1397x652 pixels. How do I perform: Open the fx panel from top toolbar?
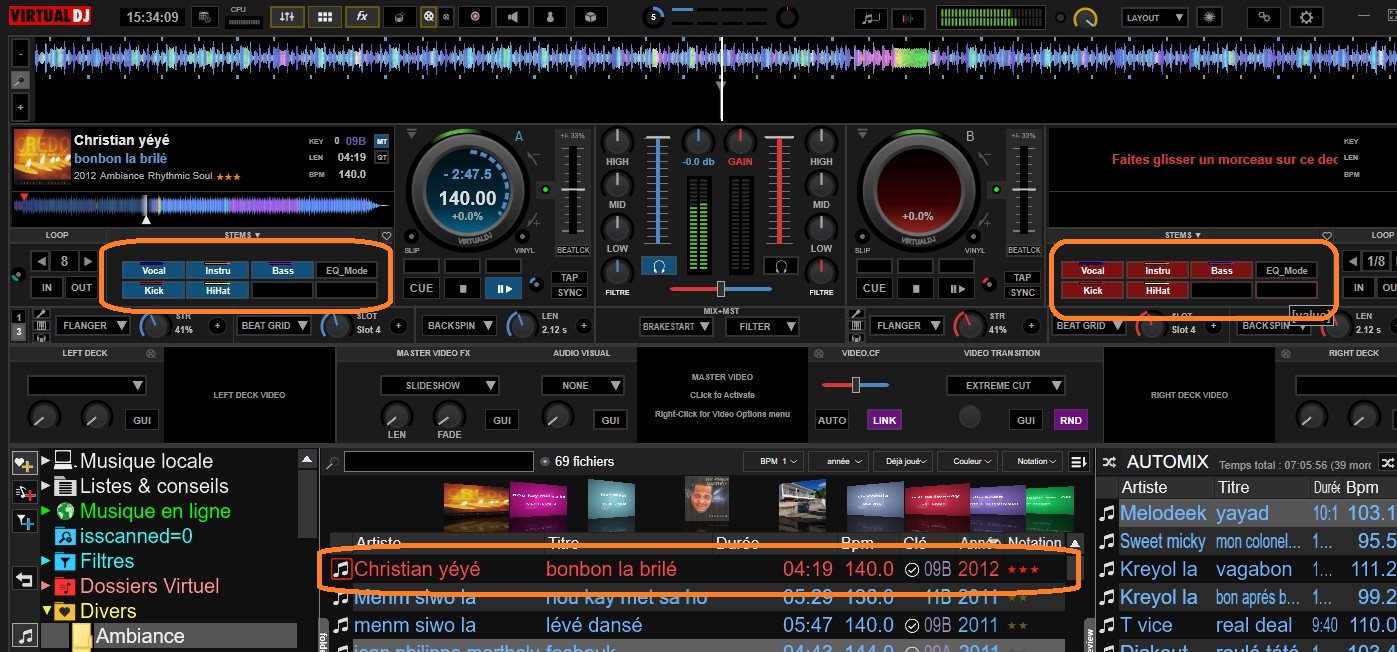pyautogui.click(x=361, y=17)
